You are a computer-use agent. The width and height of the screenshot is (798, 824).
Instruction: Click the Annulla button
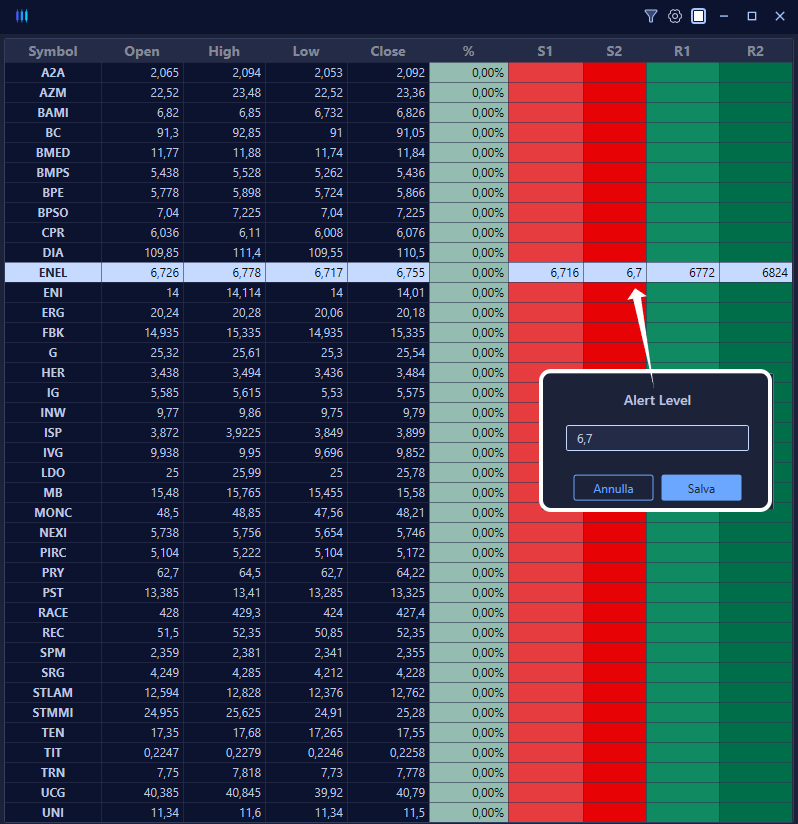tap(613, 488)
